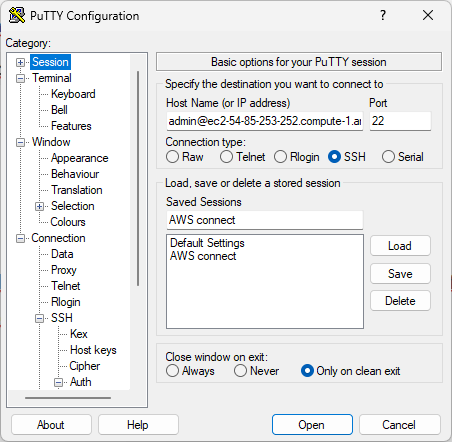Open the Features settings
The width and height of the screenshot is (452, 442).
click(x=71, y=126)
